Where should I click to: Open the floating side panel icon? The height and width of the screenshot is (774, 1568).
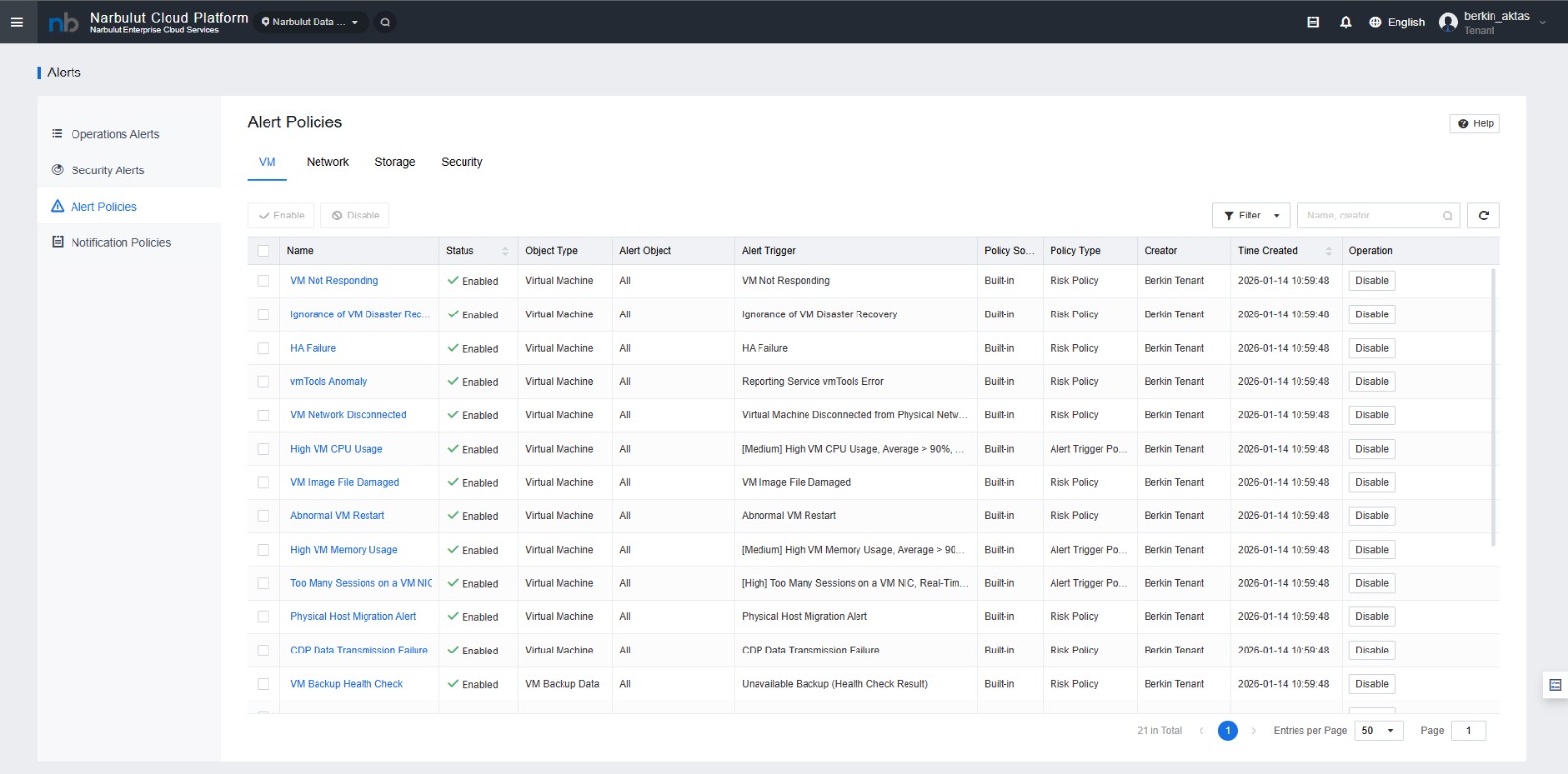(x=1555, y=685)
